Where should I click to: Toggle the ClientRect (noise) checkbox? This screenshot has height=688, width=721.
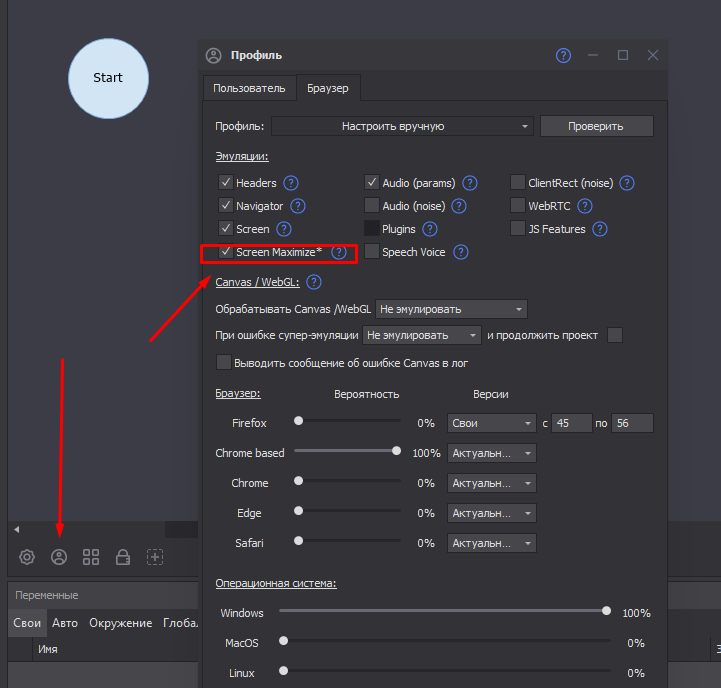click(x=518, y=183)
